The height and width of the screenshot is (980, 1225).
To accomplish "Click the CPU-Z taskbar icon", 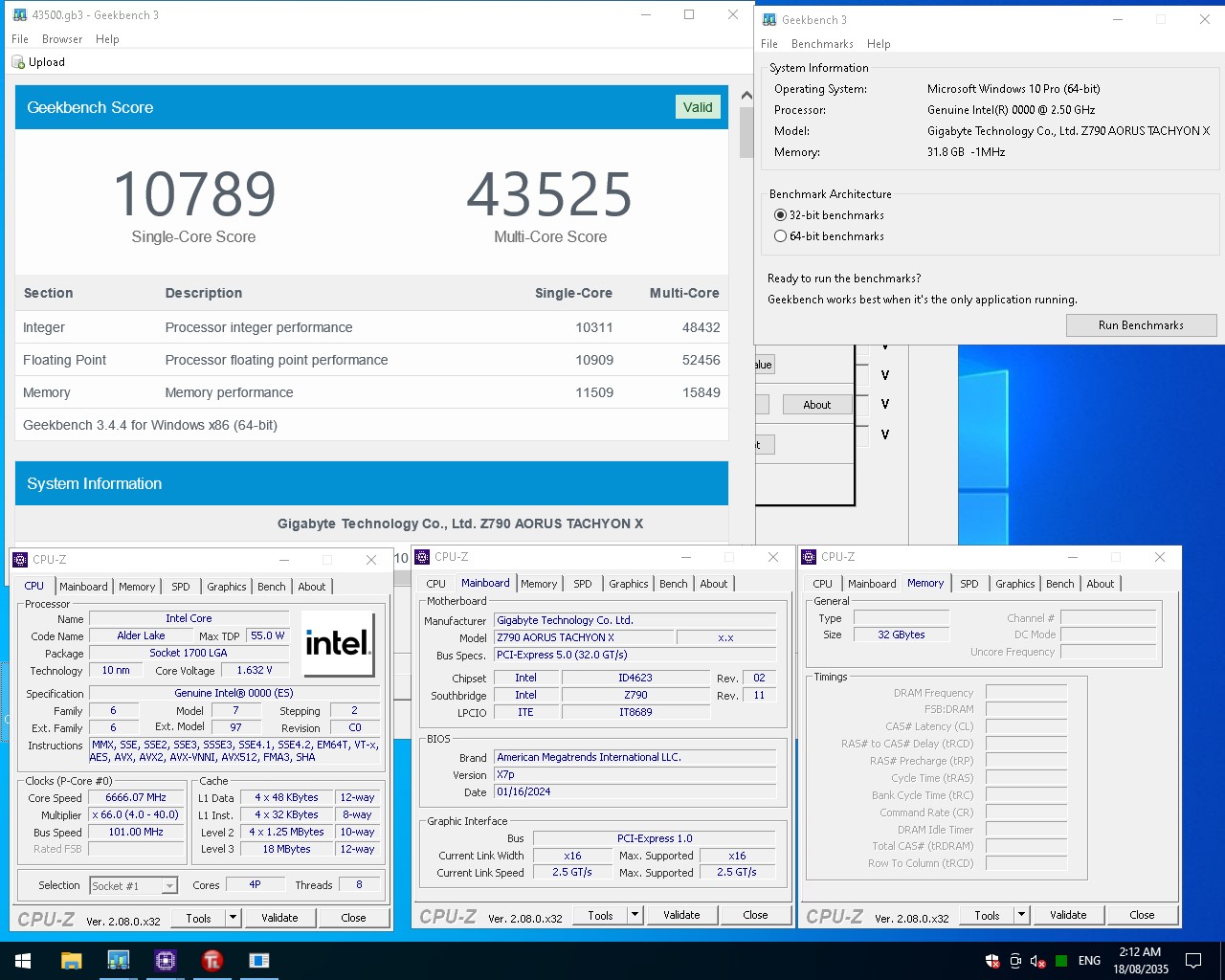I will coord(165,960).
